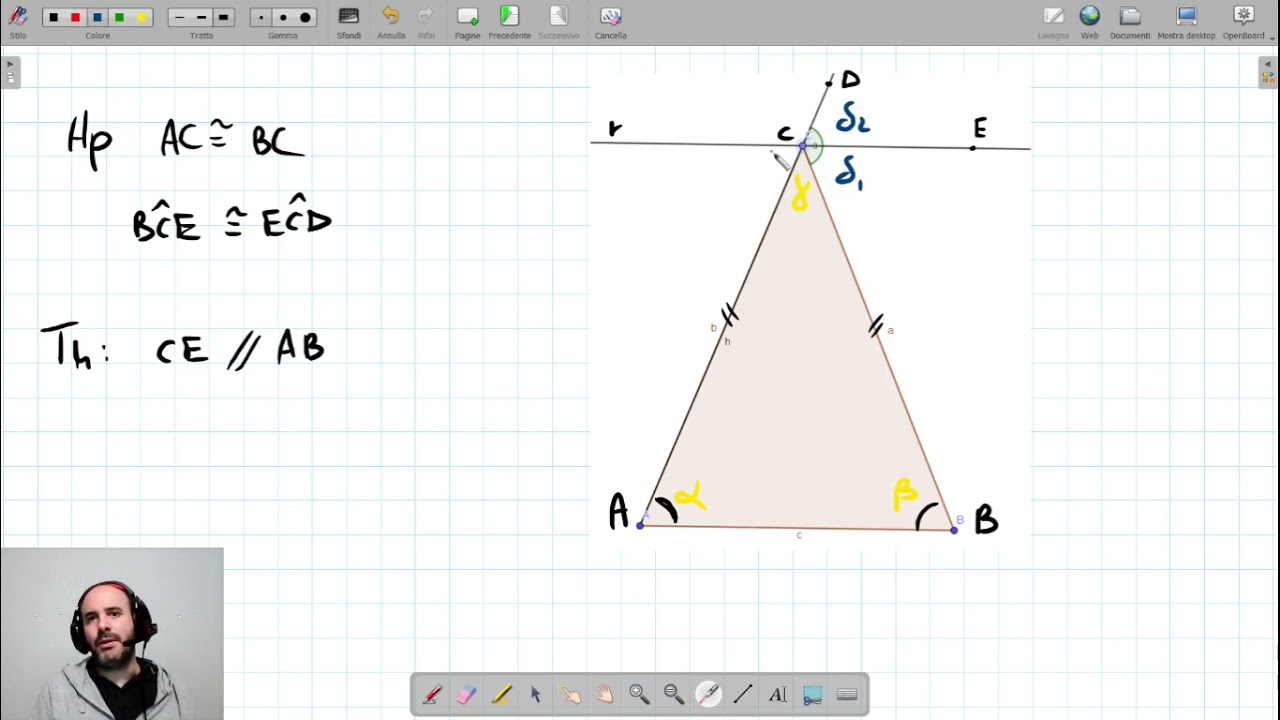Select the Pen tool in bottom palette

pos(433,695)
